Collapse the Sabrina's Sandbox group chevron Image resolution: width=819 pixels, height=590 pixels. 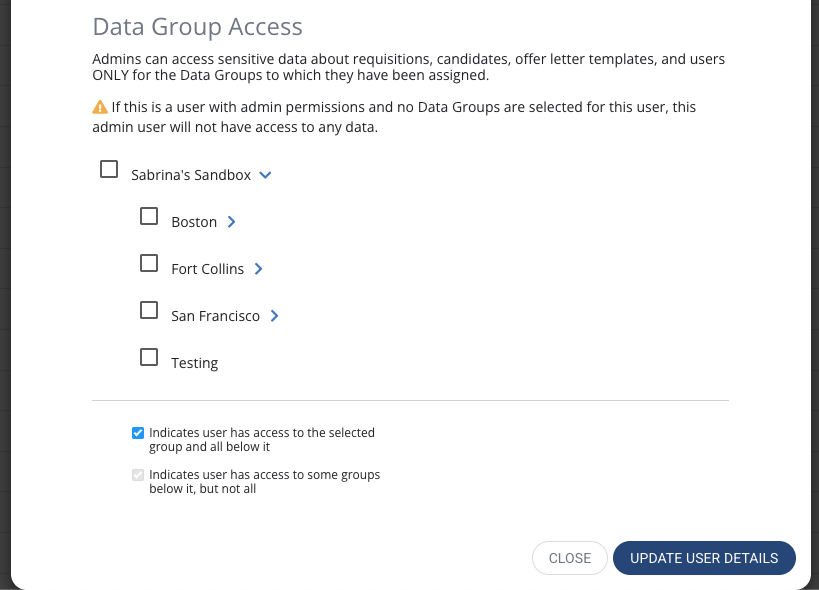pos(265,175)
